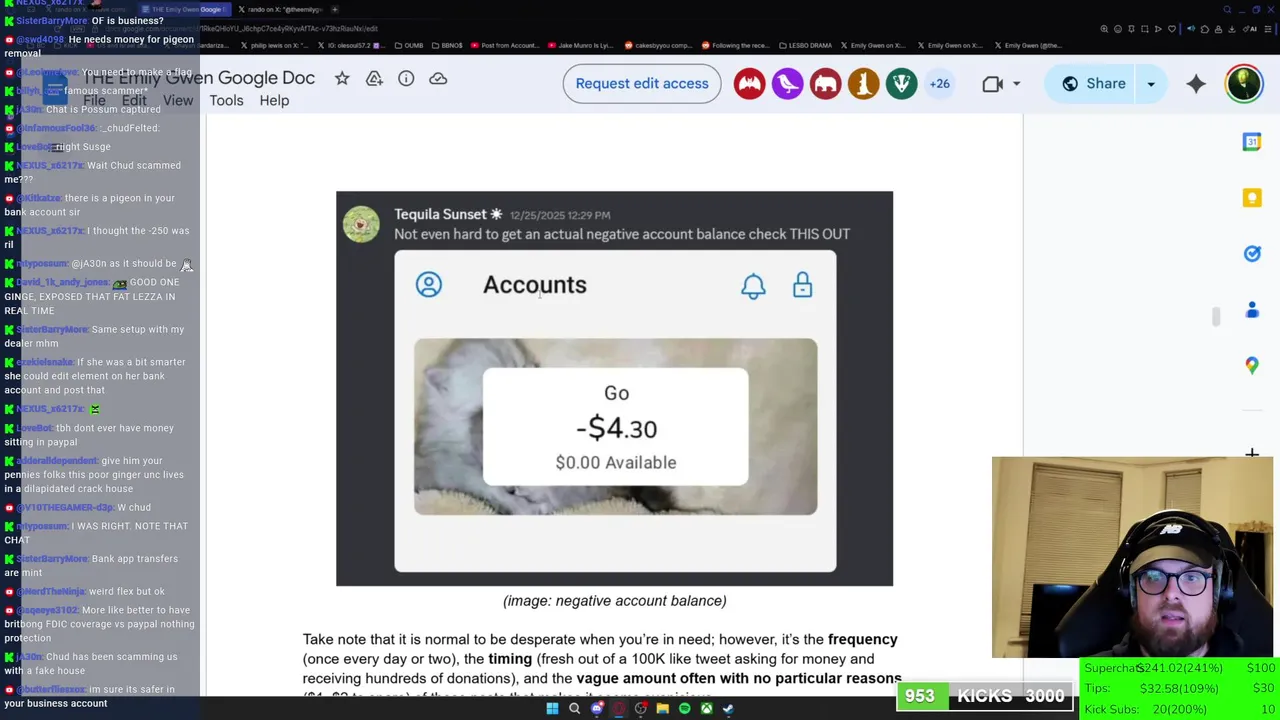Open Steam from the taskbar
The width and height of the screenshot is (1280, 720).
728,708
